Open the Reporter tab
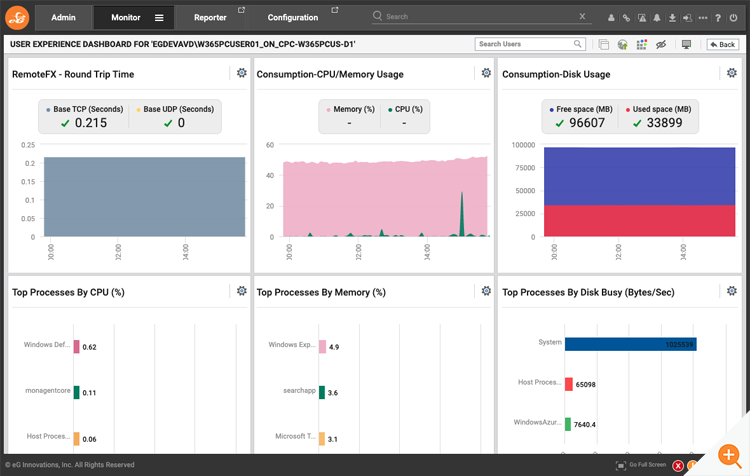Image resolution: width=750 pixels, height=476 pixels. (210, 17)
